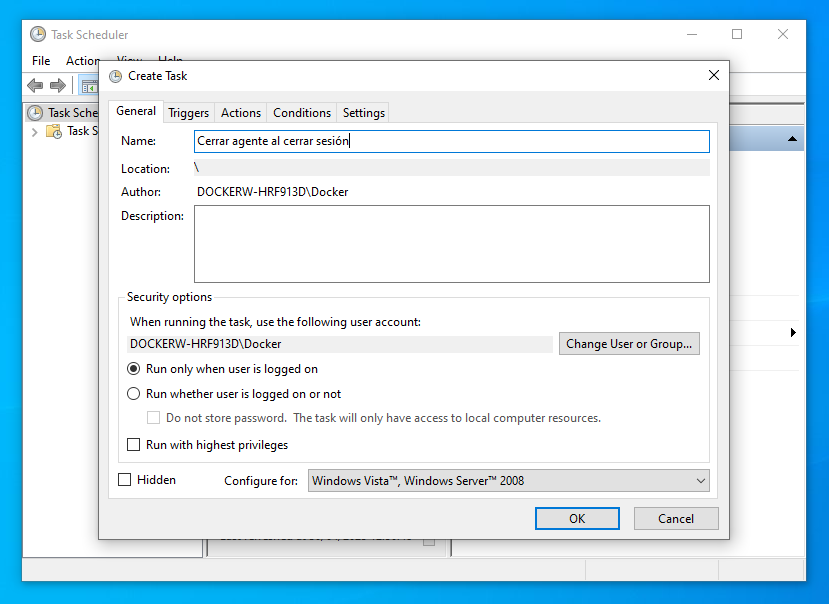Screen dimensions: 829x604
Task: Collapse the Actions pane section arrow
Action: click(792, 139)
